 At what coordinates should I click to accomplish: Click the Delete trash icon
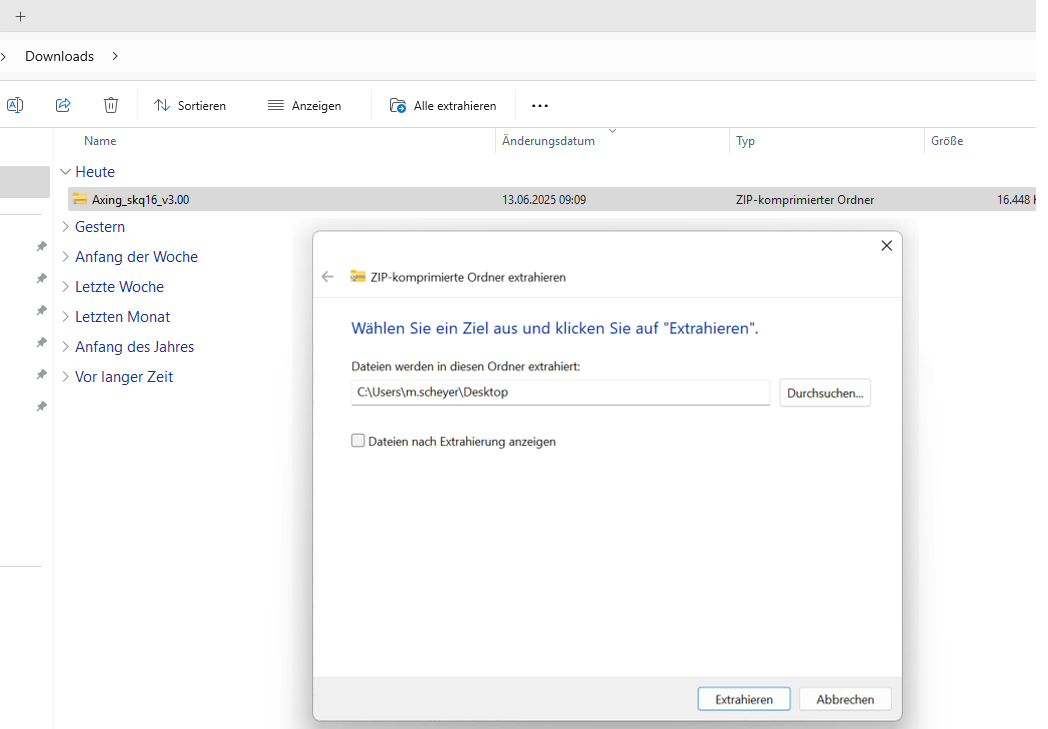click(x=111, y=105)
